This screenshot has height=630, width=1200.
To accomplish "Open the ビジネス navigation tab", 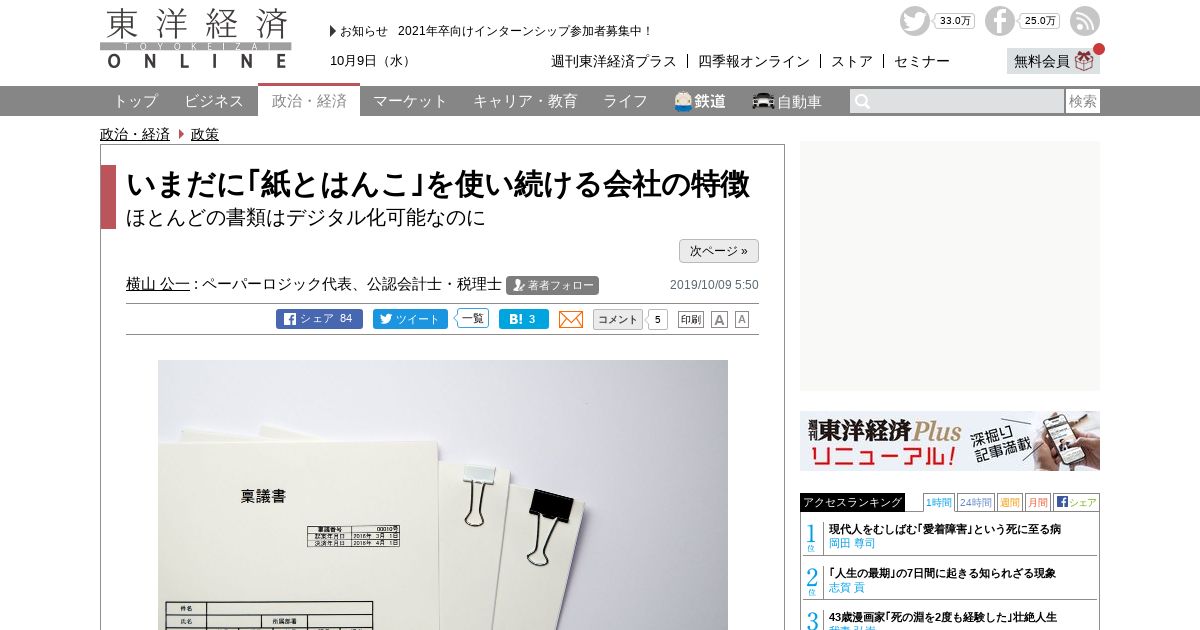I will [x=214, y=101].
